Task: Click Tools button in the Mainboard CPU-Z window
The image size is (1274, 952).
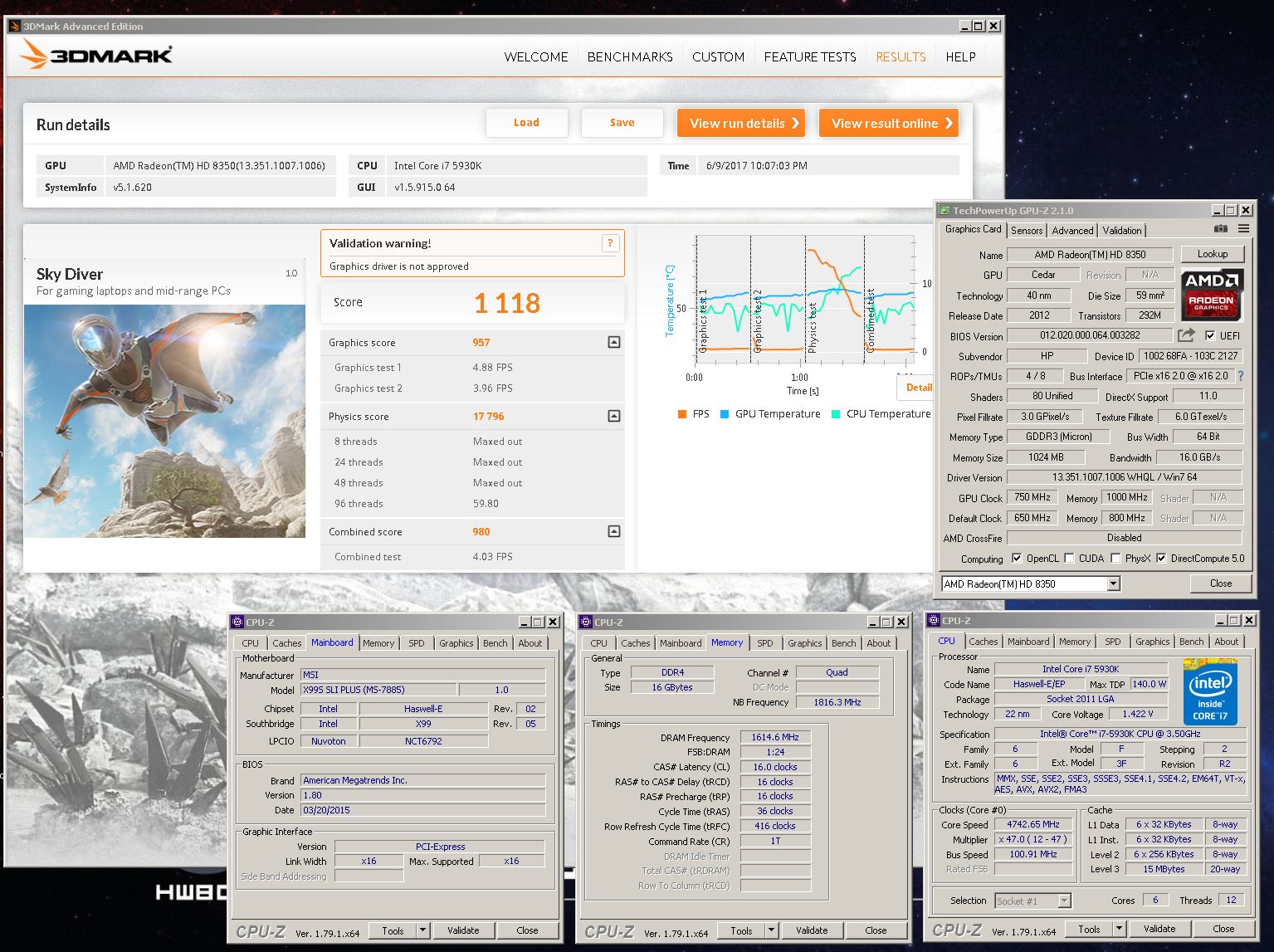Action: click(393, 930)
